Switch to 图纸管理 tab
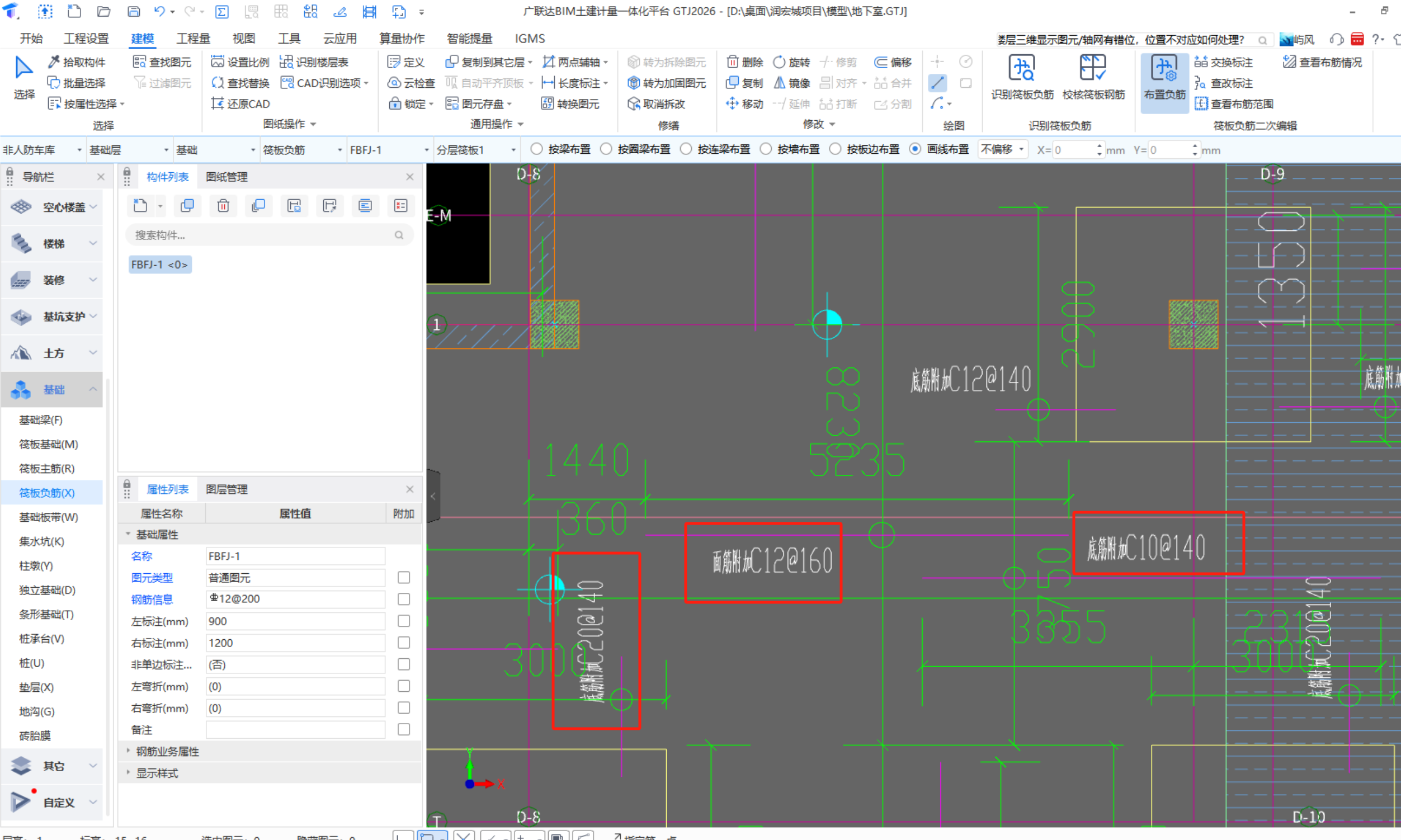 (227, 177)
